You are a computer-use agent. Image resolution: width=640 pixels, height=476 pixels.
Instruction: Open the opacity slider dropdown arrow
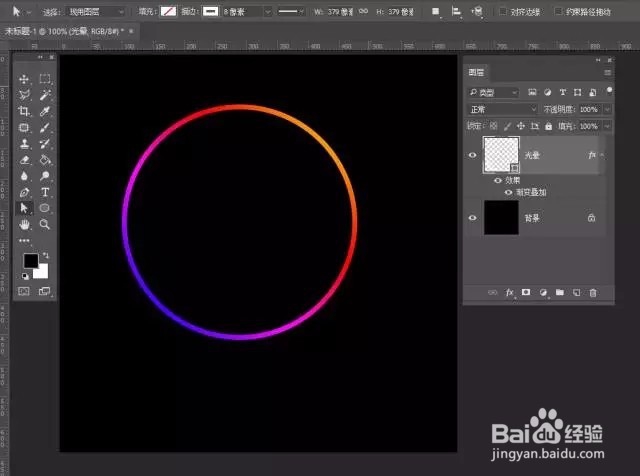607,109
